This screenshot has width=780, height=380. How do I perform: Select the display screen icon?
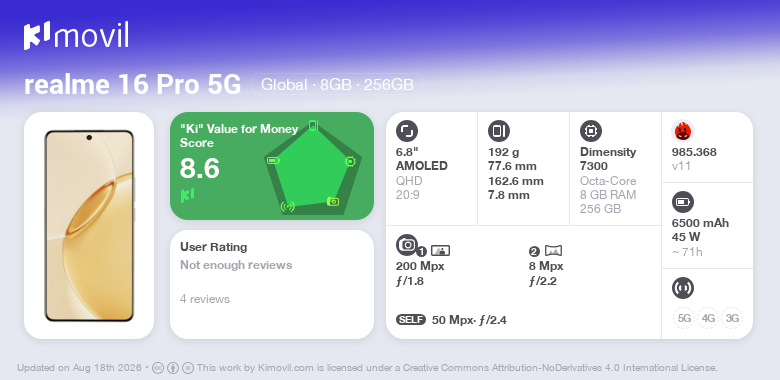coord(406,131)
